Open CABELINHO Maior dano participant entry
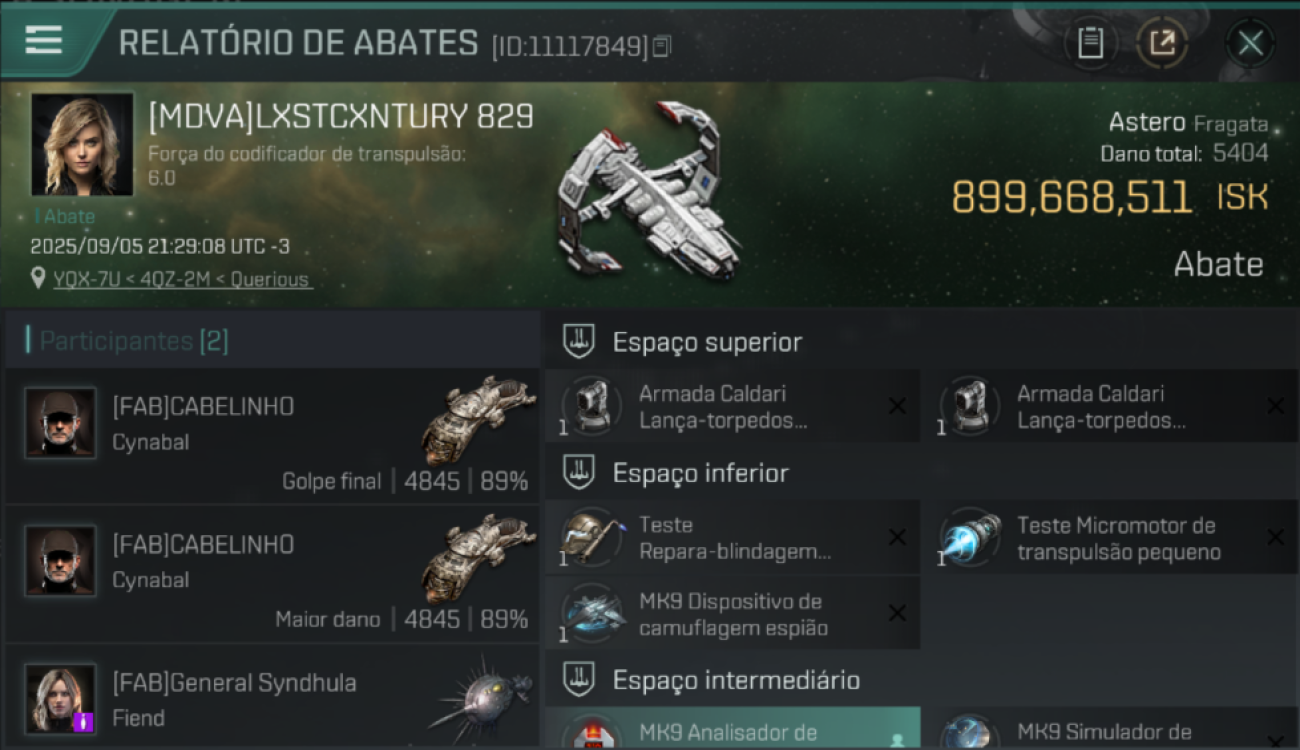1300x750 pixels. 272,574
